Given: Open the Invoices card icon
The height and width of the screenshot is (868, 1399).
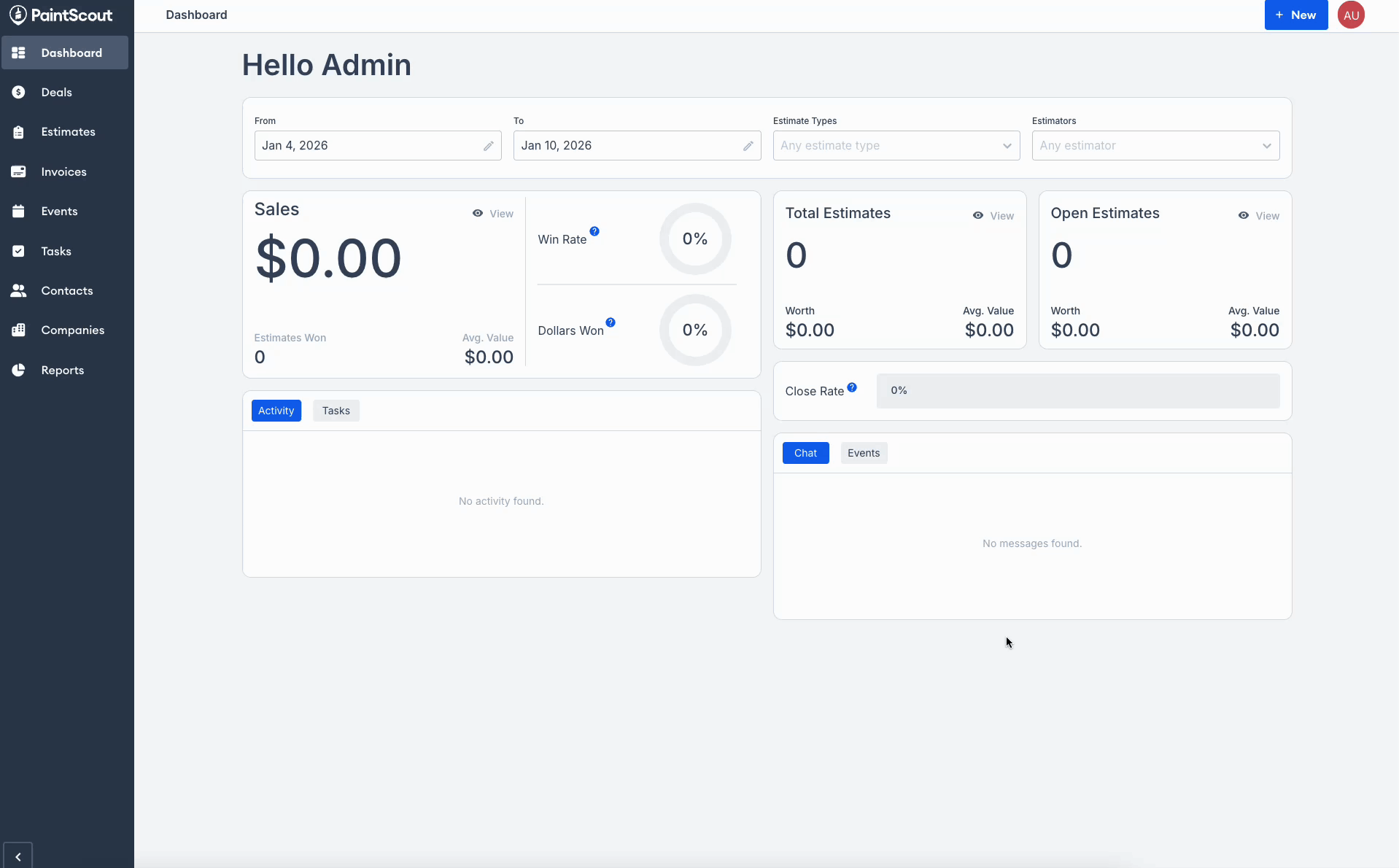Looking at the screenshot, I should click(19, 171).
